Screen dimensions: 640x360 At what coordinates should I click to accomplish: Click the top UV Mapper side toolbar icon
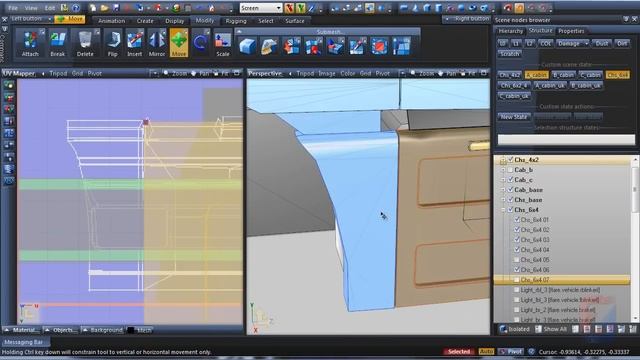point(9,85)
